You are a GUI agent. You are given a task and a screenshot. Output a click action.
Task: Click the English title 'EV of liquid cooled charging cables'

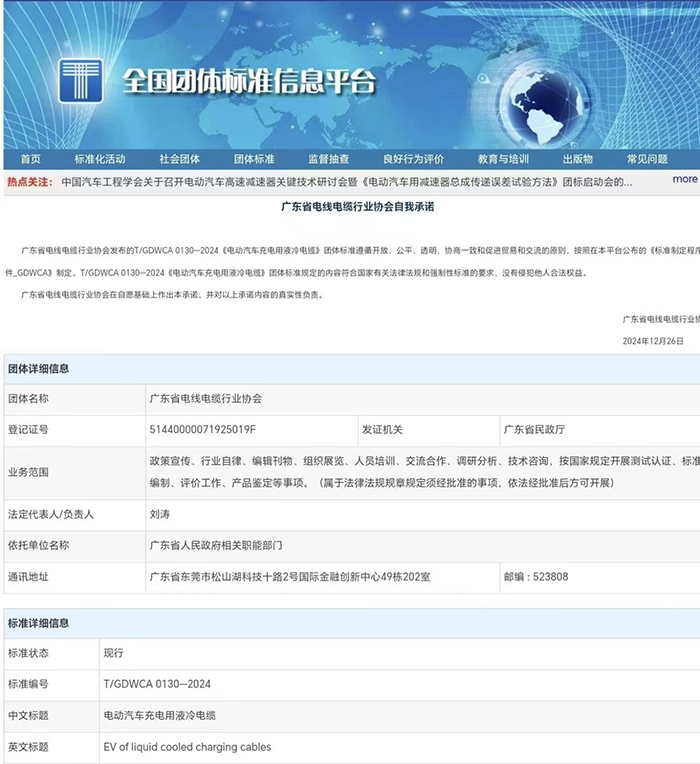[187, 747]
